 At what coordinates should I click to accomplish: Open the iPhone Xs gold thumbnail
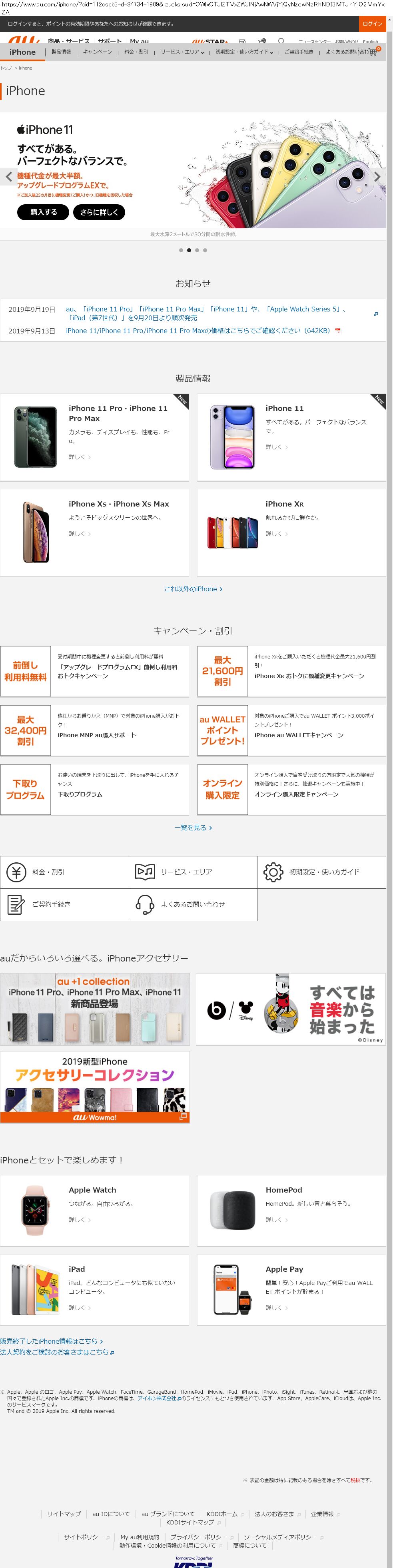[36, 532]
